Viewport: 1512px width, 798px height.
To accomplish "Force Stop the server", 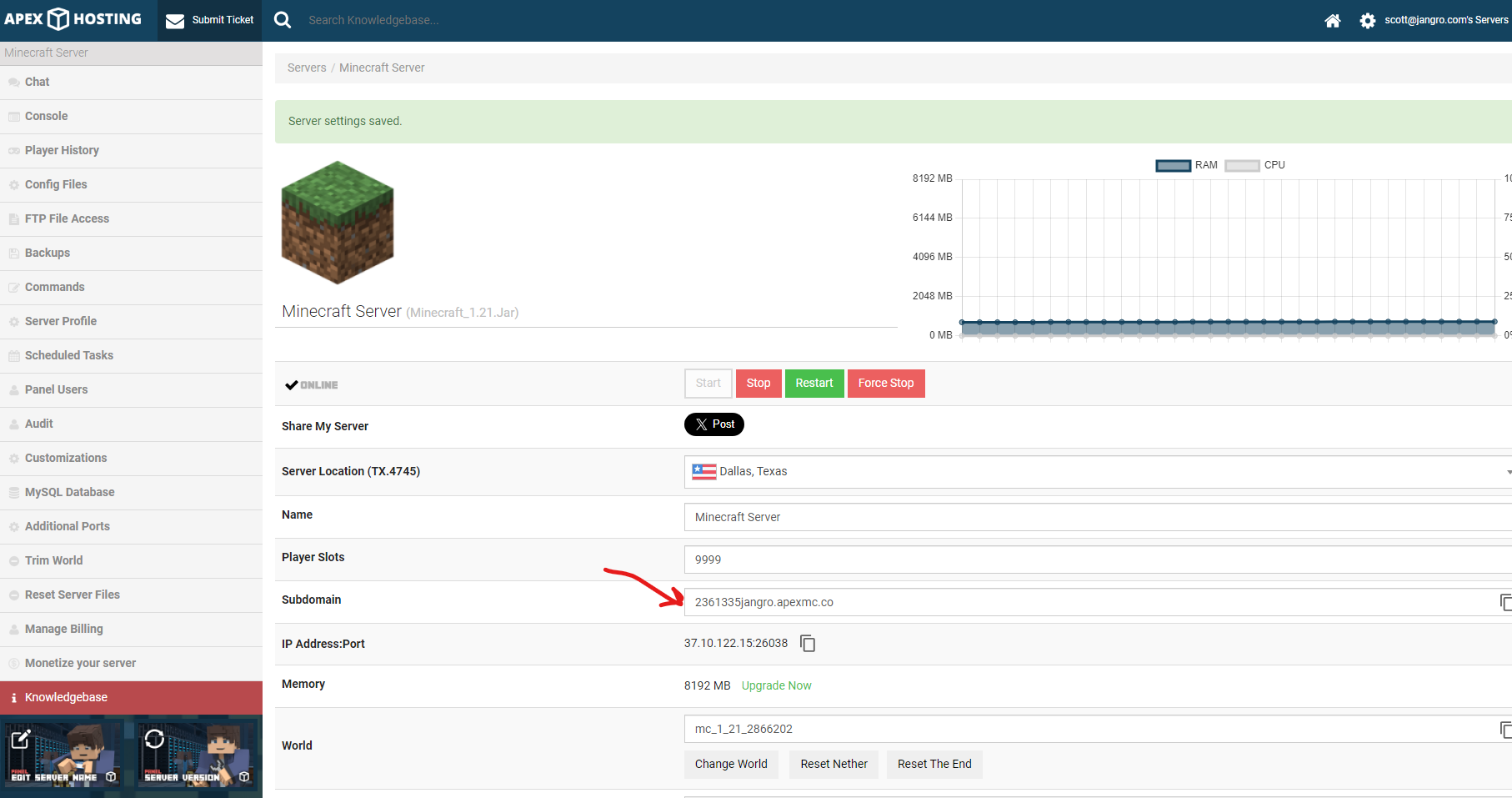I will pyautogui.click(x=886, y=384).
